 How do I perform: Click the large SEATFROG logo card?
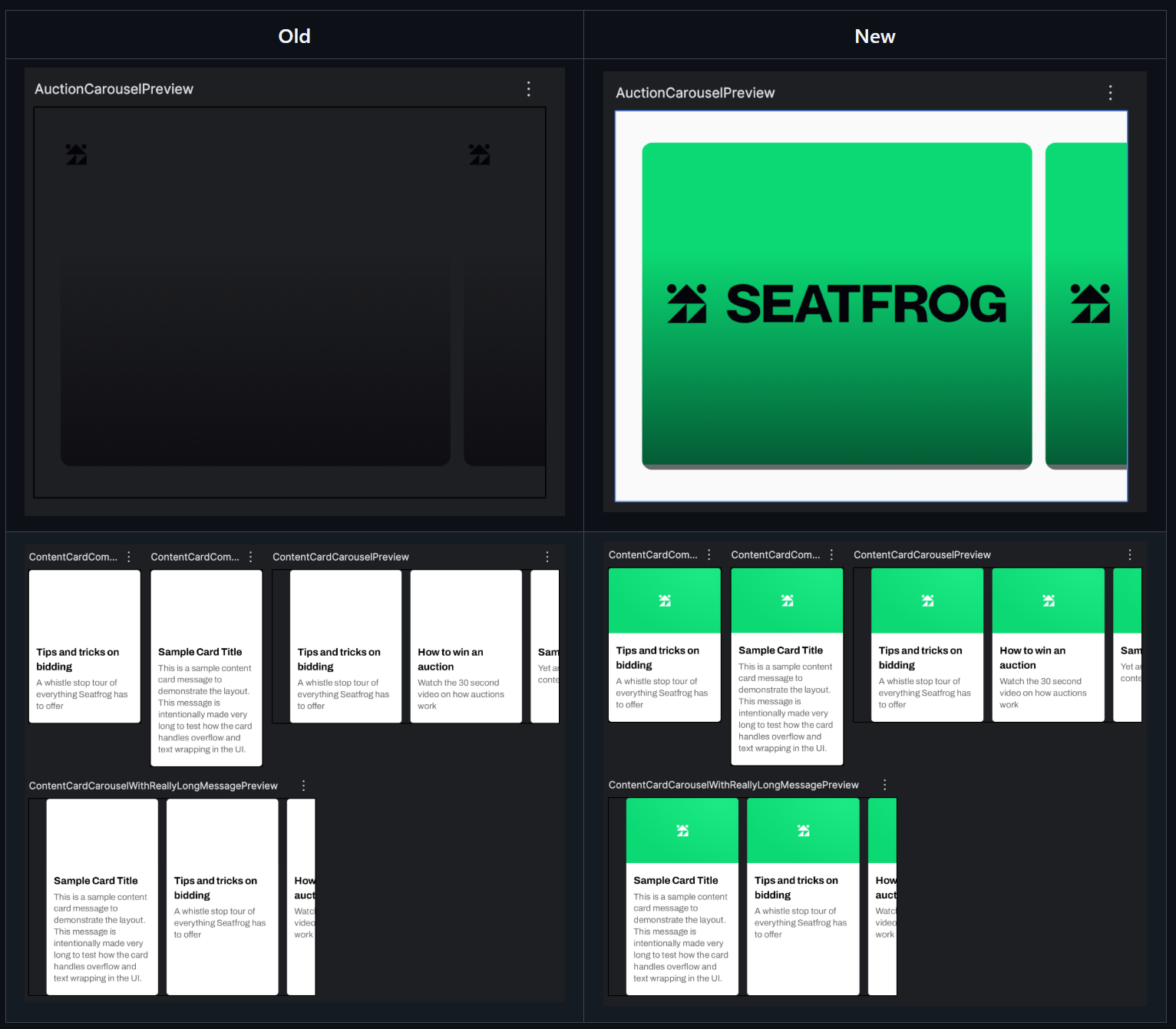[837, 305]
